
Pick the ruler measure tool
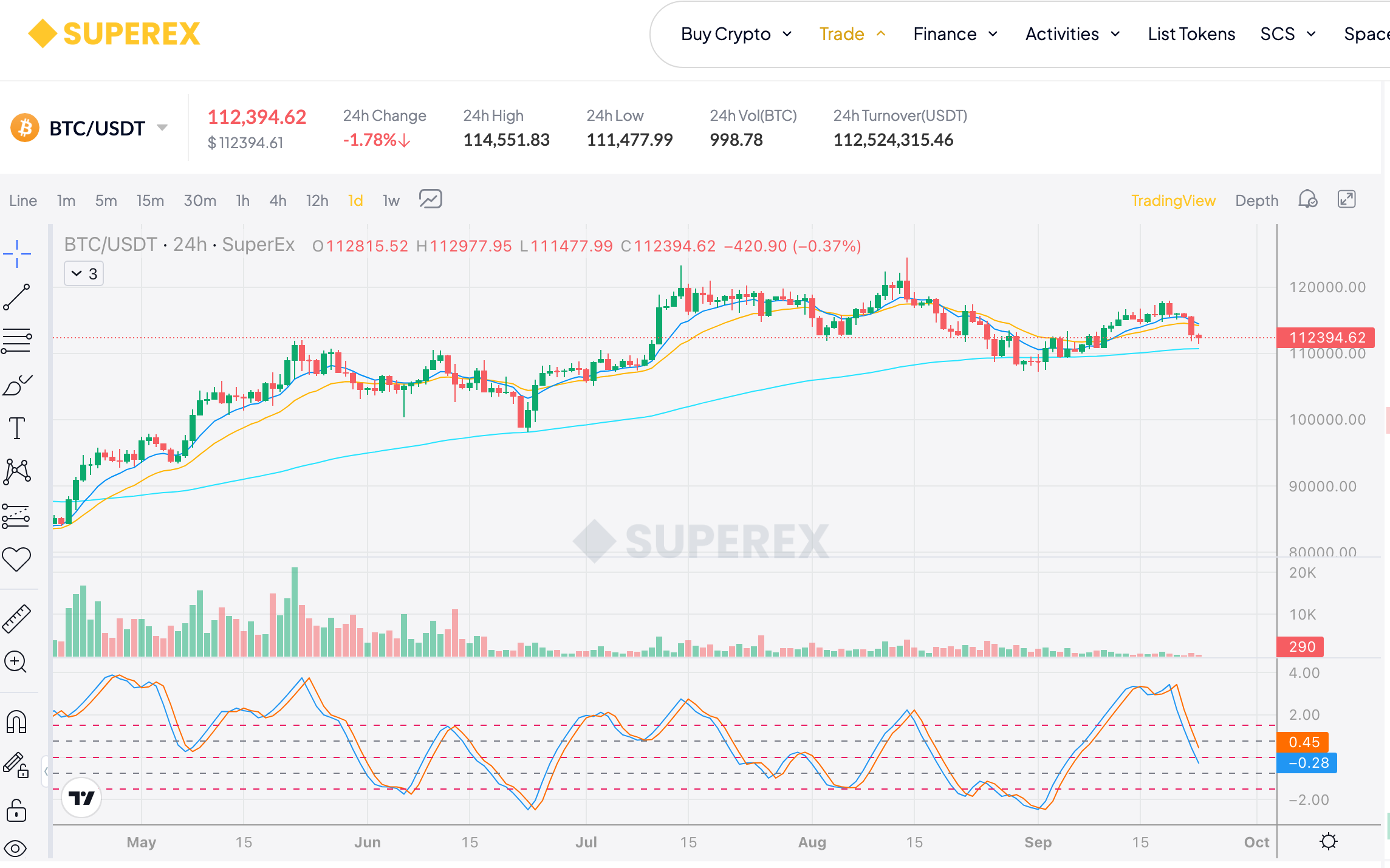click(16, 619)
